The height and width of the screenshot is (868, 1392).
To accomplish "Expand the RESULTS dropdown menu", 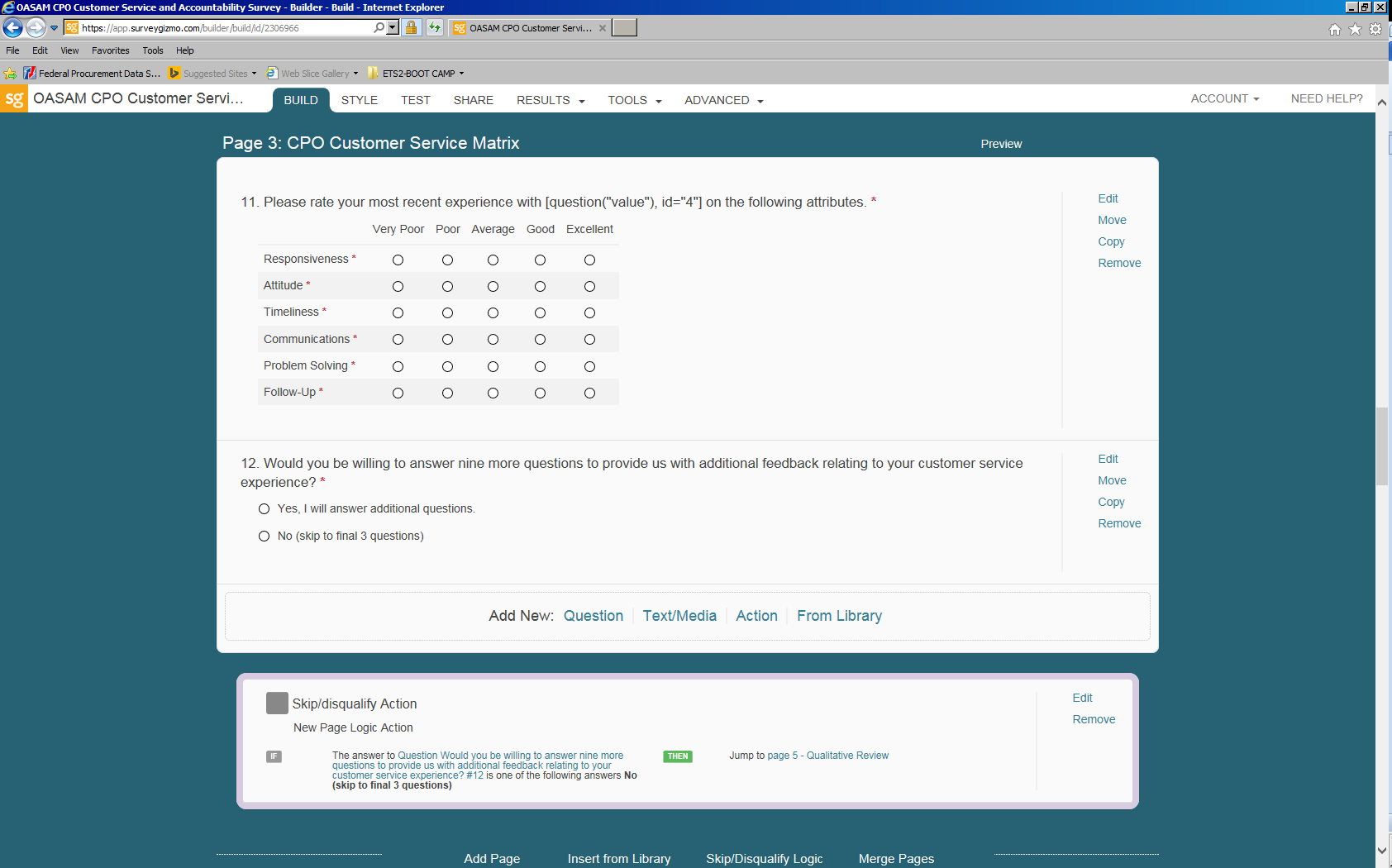I will [x=551, y=100].
